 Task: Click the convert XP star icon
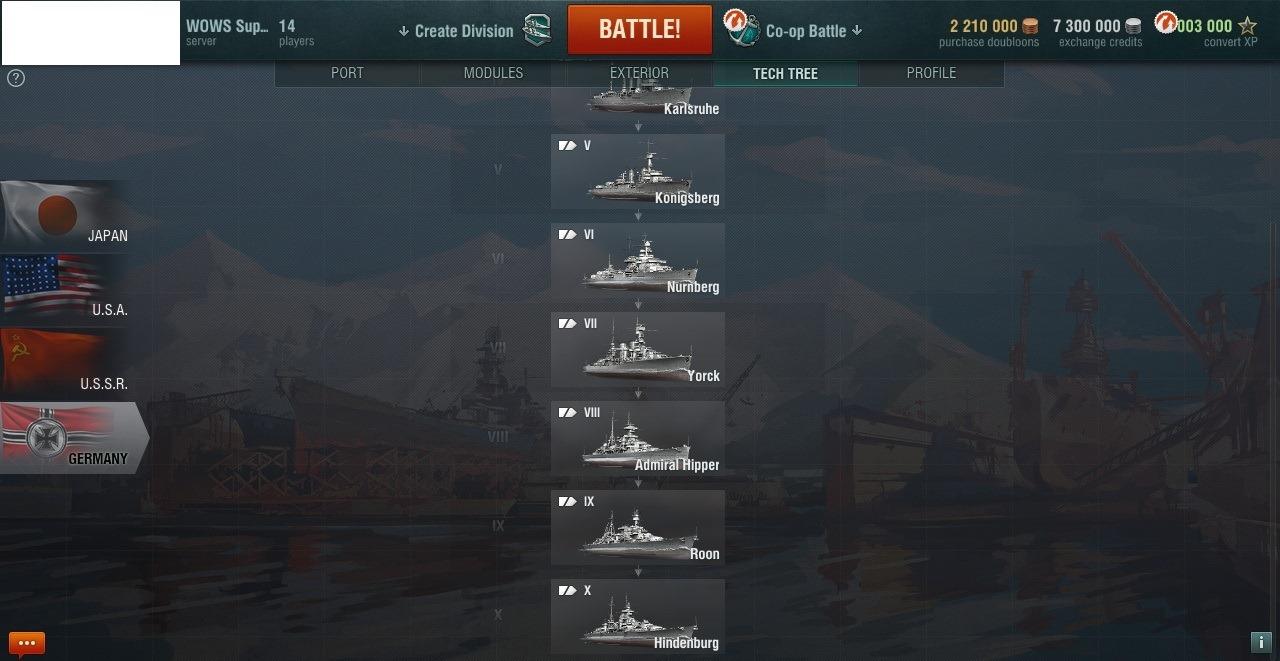(x=1247, y=26)
